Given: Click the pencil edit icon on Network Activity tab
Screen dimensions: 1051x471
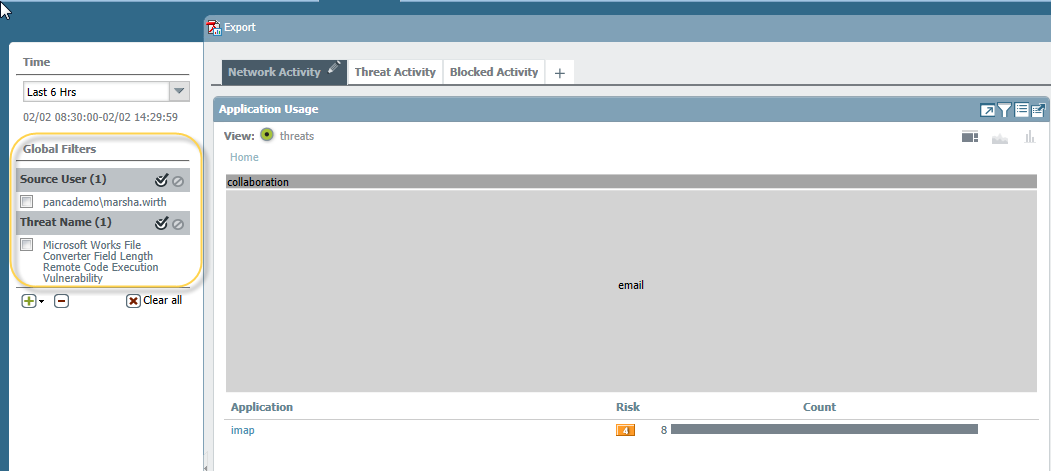Looking at the screenshot, I should pyautogui.click(x=334, y=67).
